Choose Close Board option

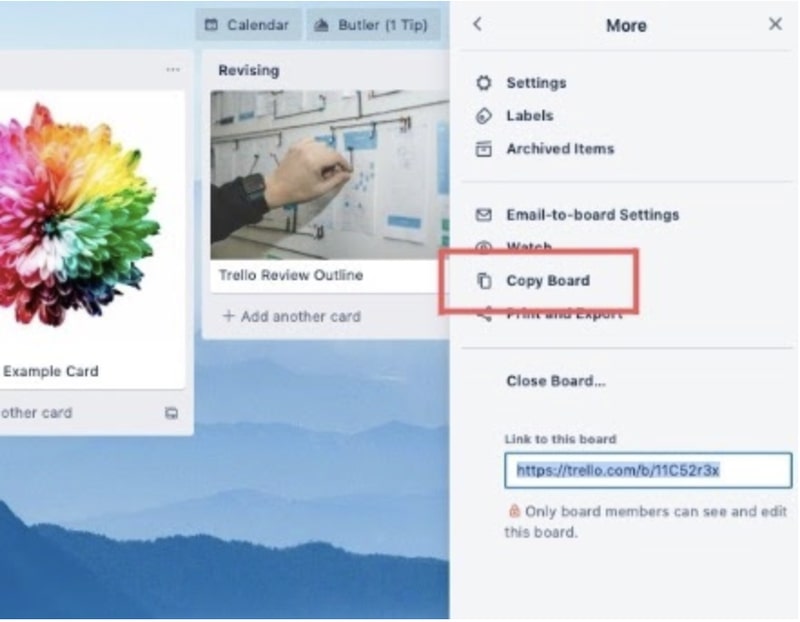point(556,381)
